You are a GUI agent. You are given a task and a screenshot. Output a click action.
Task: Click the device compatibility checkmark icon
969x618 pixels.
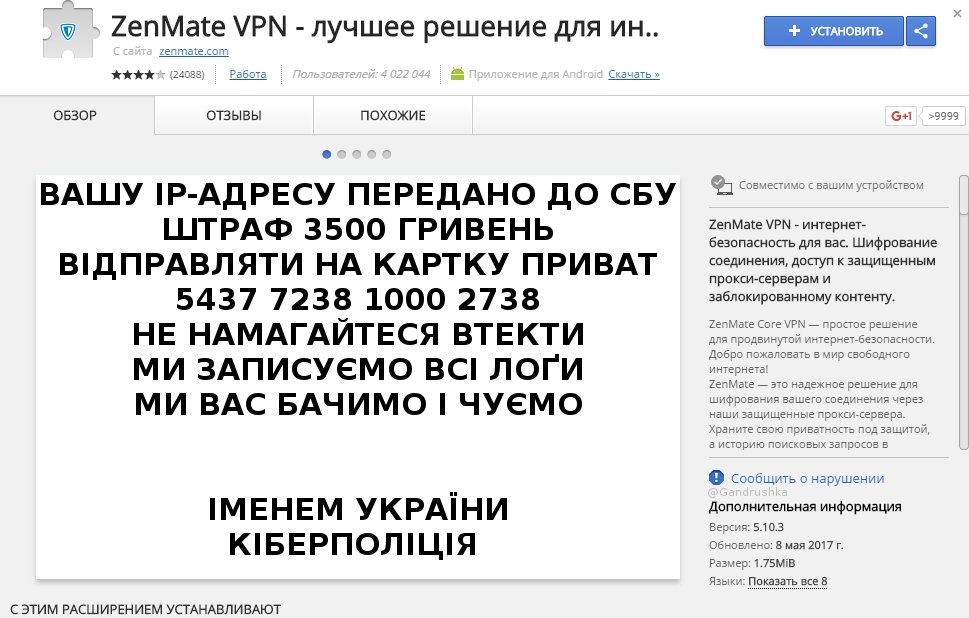pyautogui.click(x=721, y=185)
